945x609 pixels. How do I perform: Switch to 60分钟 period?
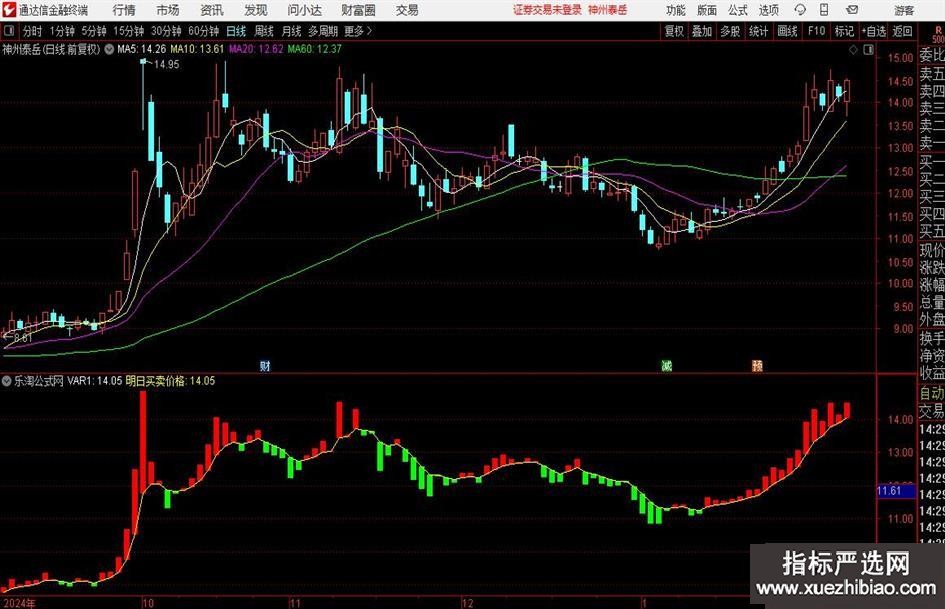[x=204, y=31]
